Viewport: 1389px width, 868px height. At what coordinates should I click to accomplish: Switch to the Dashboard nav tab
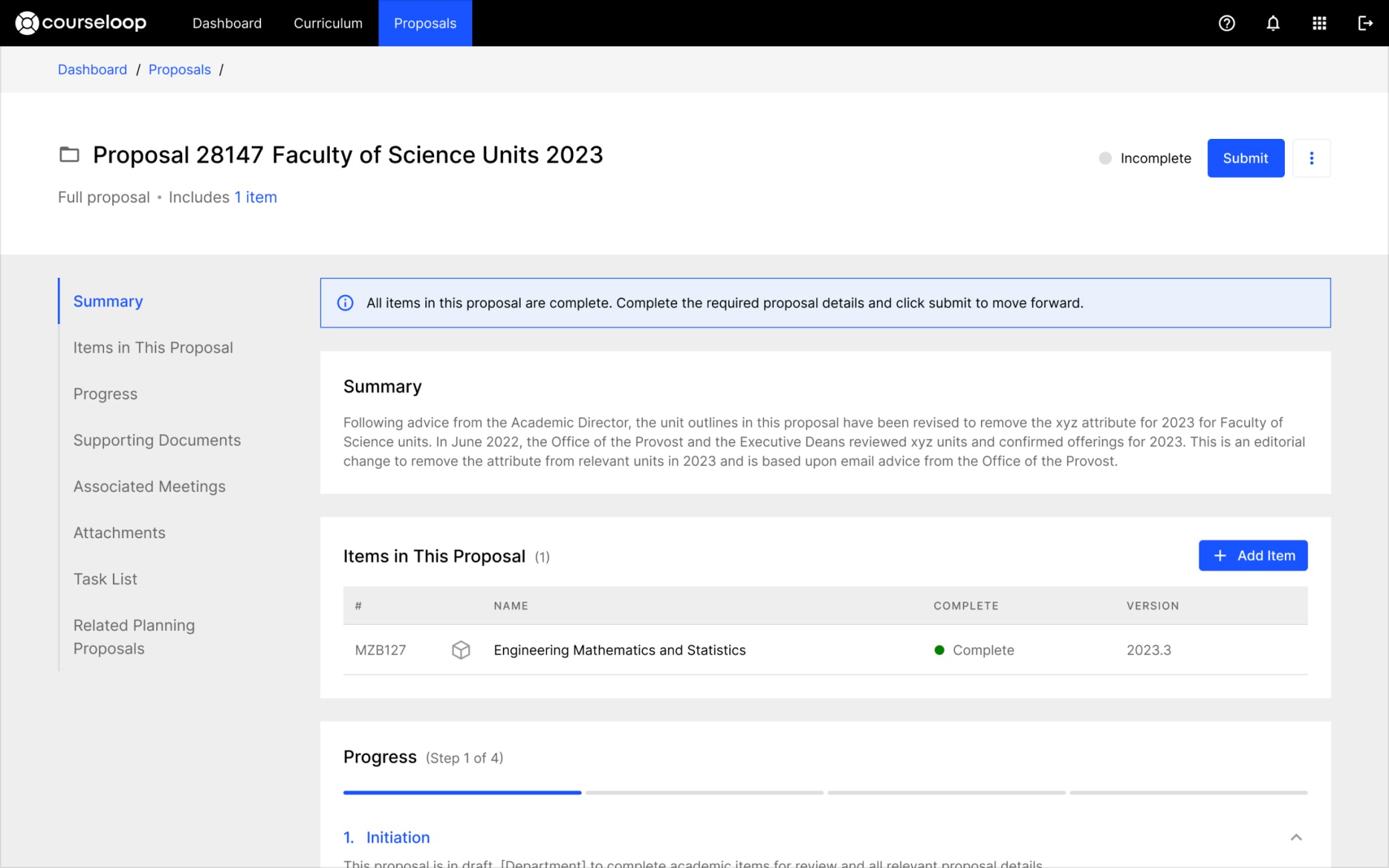click(x=227, y=23)
